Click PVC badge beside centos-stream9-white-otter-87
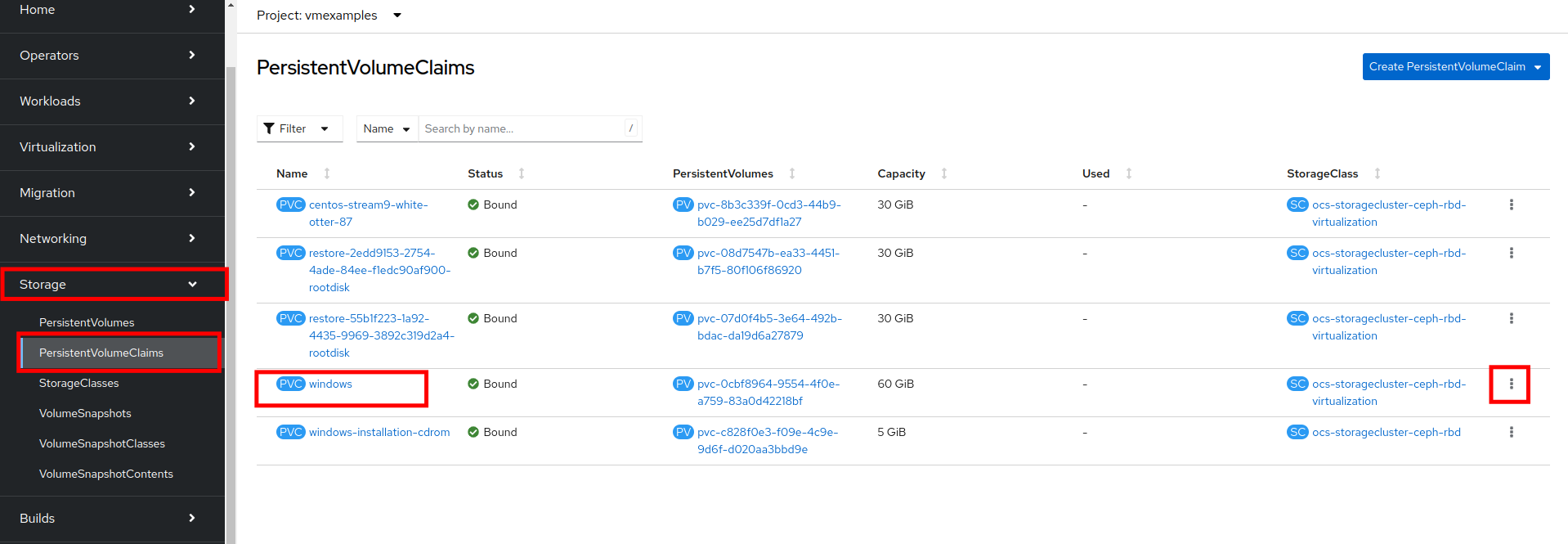Screen dimensions: 1568x544 (290, 205)
